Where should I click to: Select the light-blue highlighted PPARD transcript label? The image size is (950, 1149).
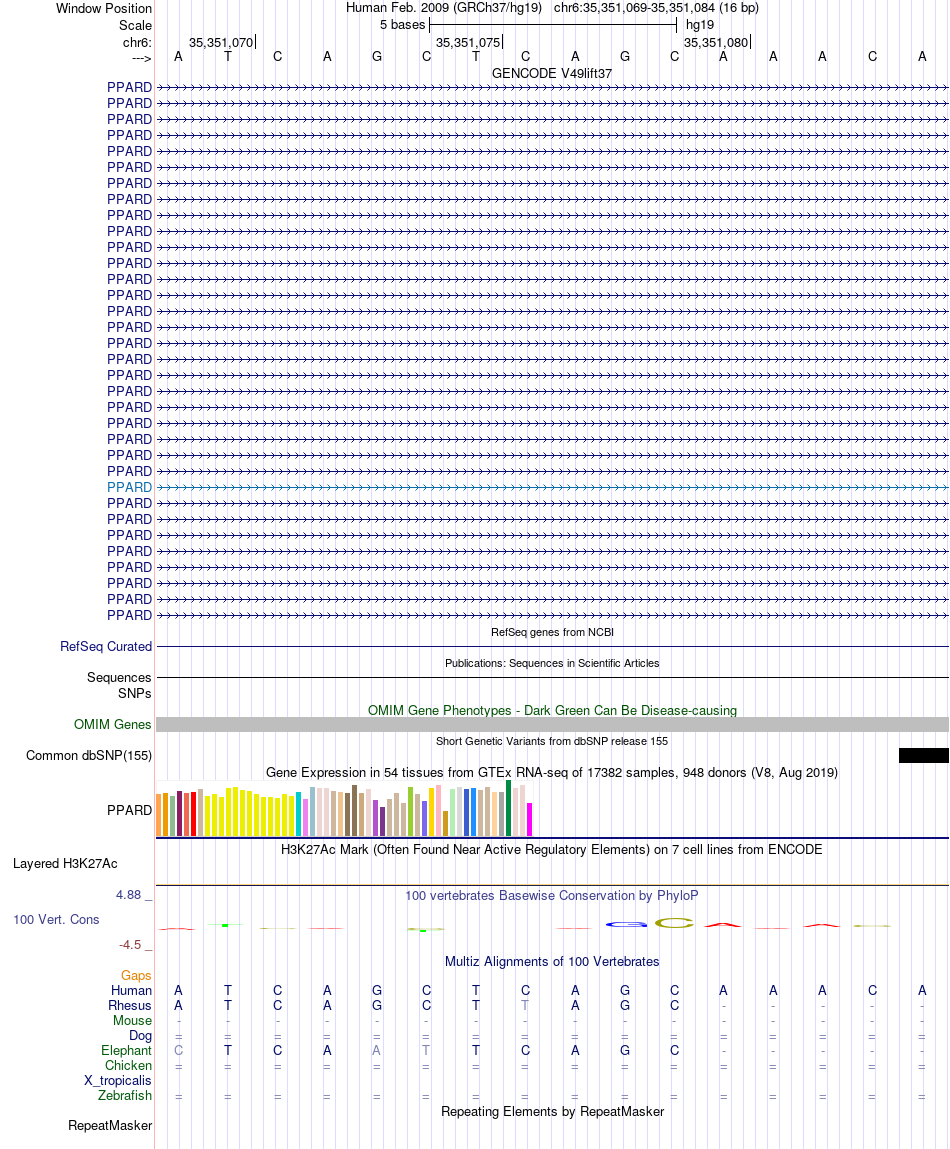(x=129, y=487)
